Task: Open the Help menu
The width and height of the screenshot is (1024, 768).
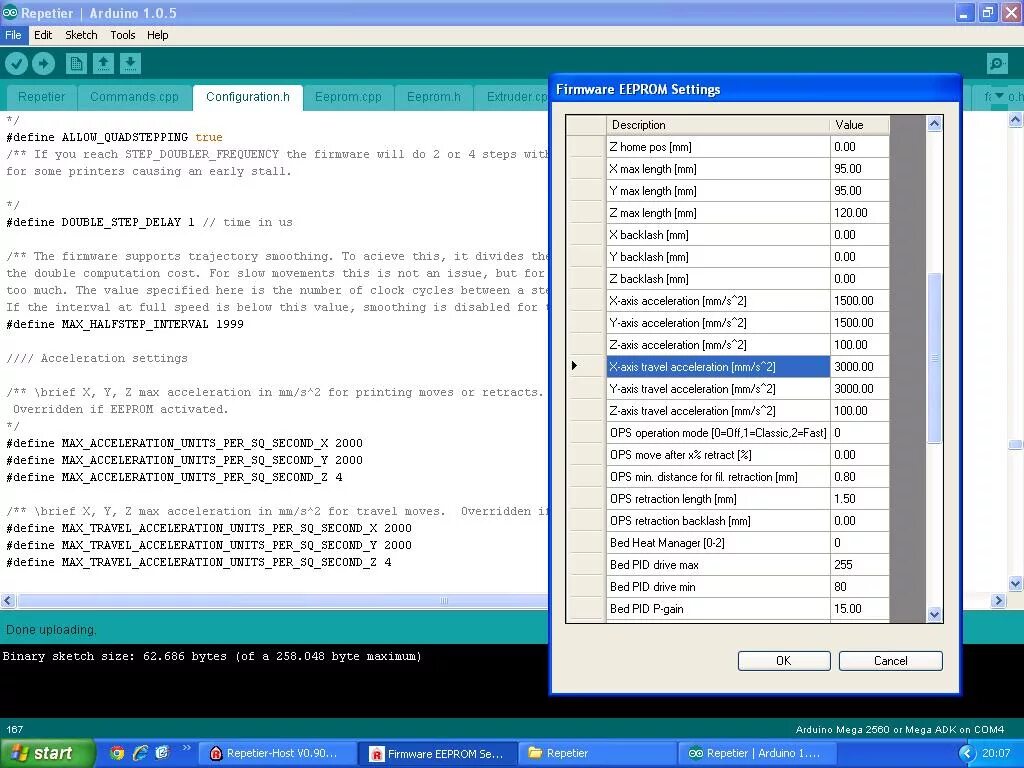Action: tap(157, 35)
